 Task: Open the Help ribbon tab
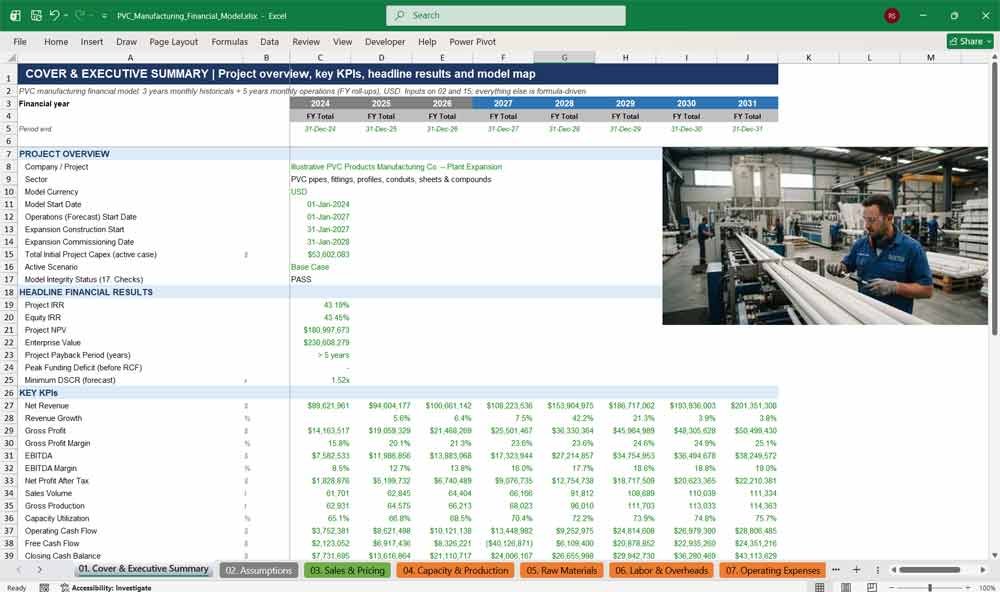(x=427, y=41)
